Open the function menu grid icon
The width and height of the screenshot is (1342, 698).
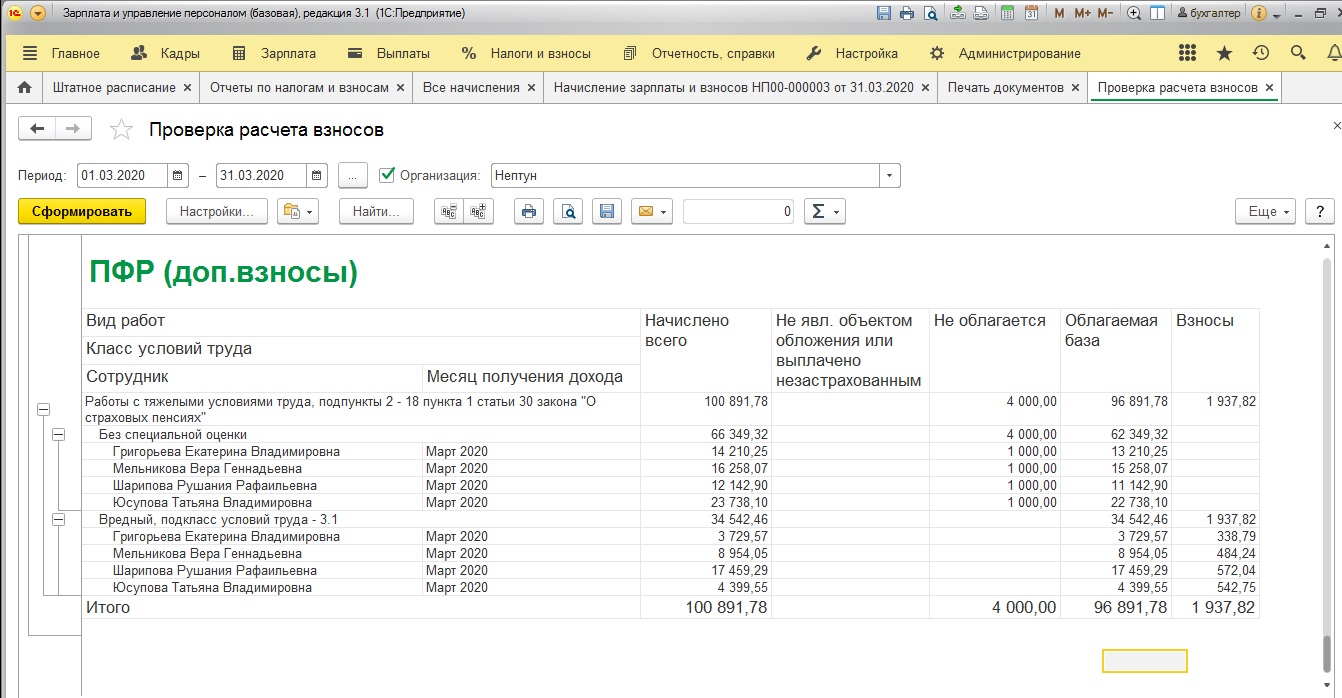1188,53
